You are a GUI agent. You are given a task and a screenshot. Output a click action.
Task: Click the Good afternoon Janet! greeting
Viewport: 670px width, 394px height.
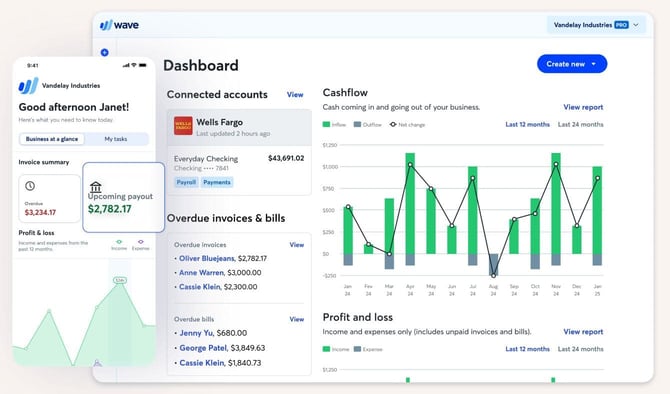pyautogui.click(x=74, y=107)
